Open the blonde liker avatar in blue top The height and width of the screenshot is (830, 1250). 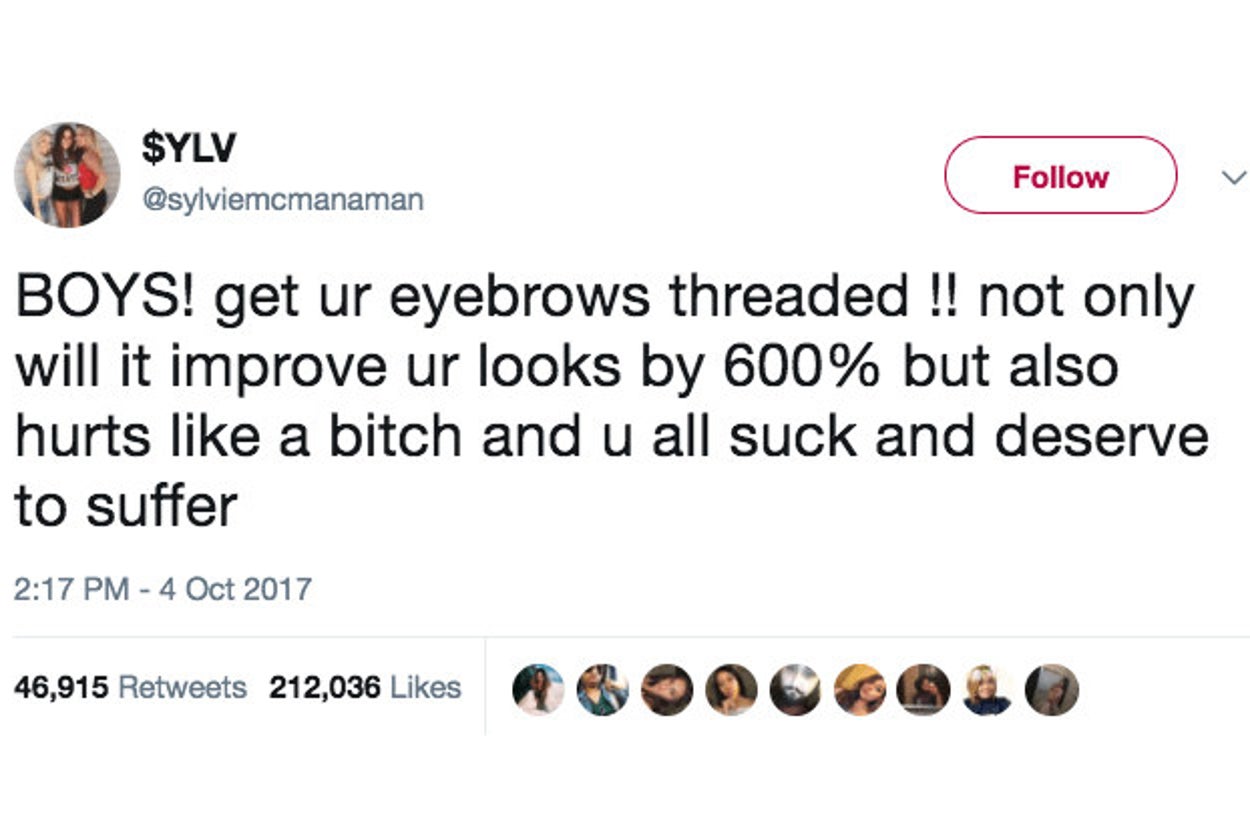pyautogui.click(x=988, y=689)
